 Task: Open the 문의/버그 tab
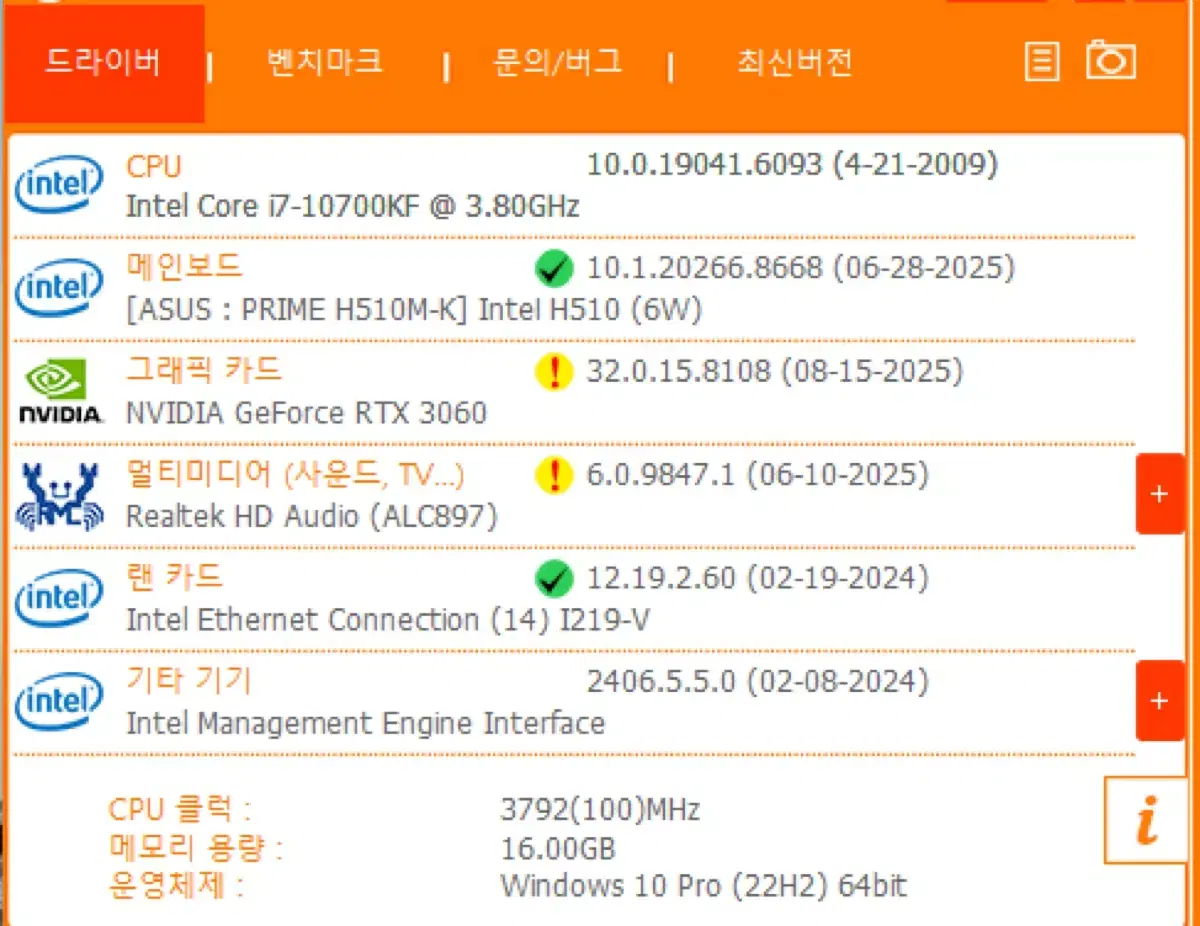pos(558,63)
